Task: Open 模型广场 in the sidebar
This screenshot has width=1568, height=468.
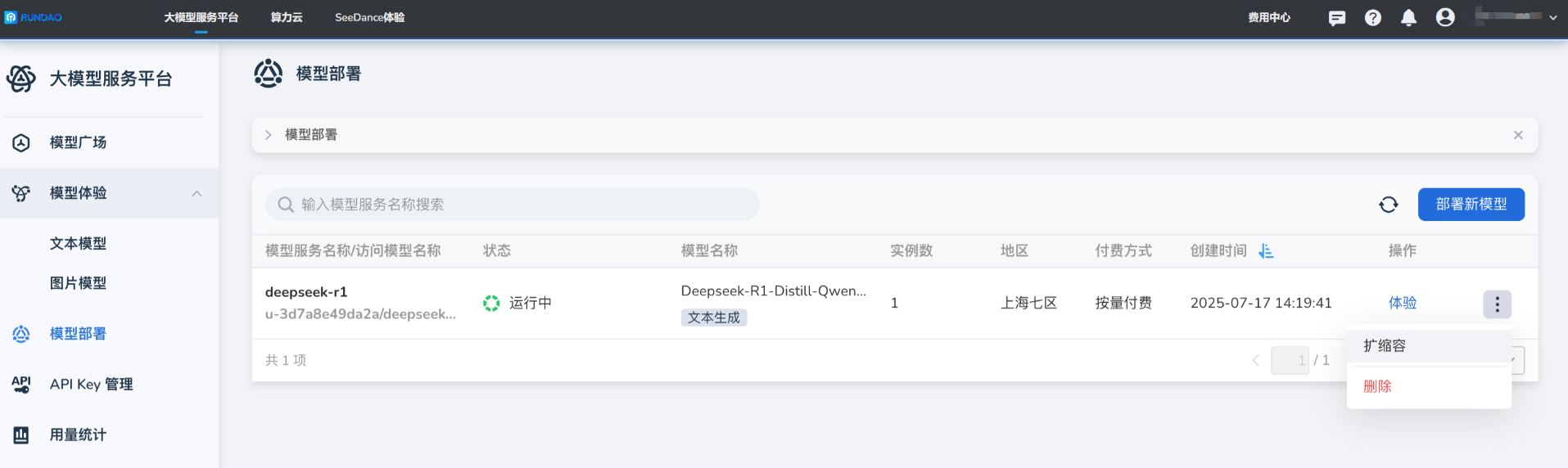Action: click(x=78, y=142)
